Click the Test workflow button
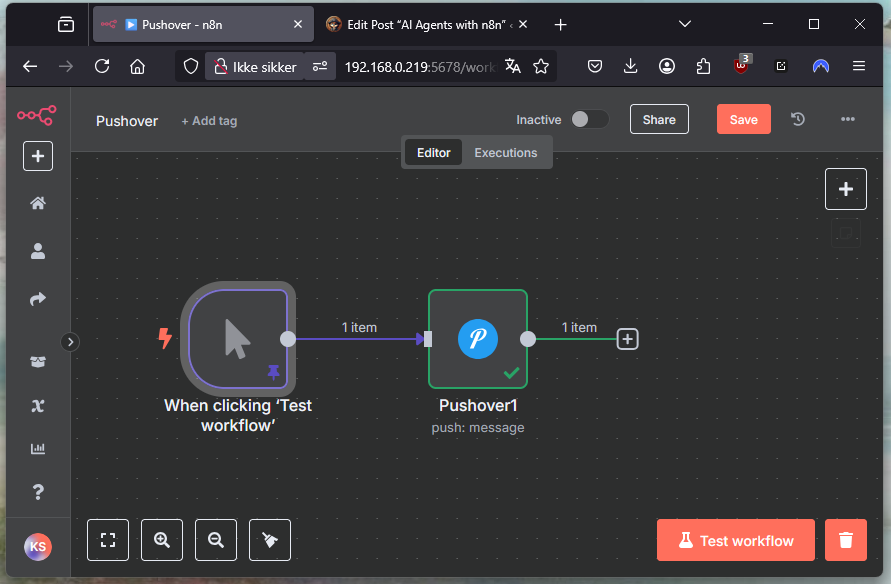 [736, 540]
